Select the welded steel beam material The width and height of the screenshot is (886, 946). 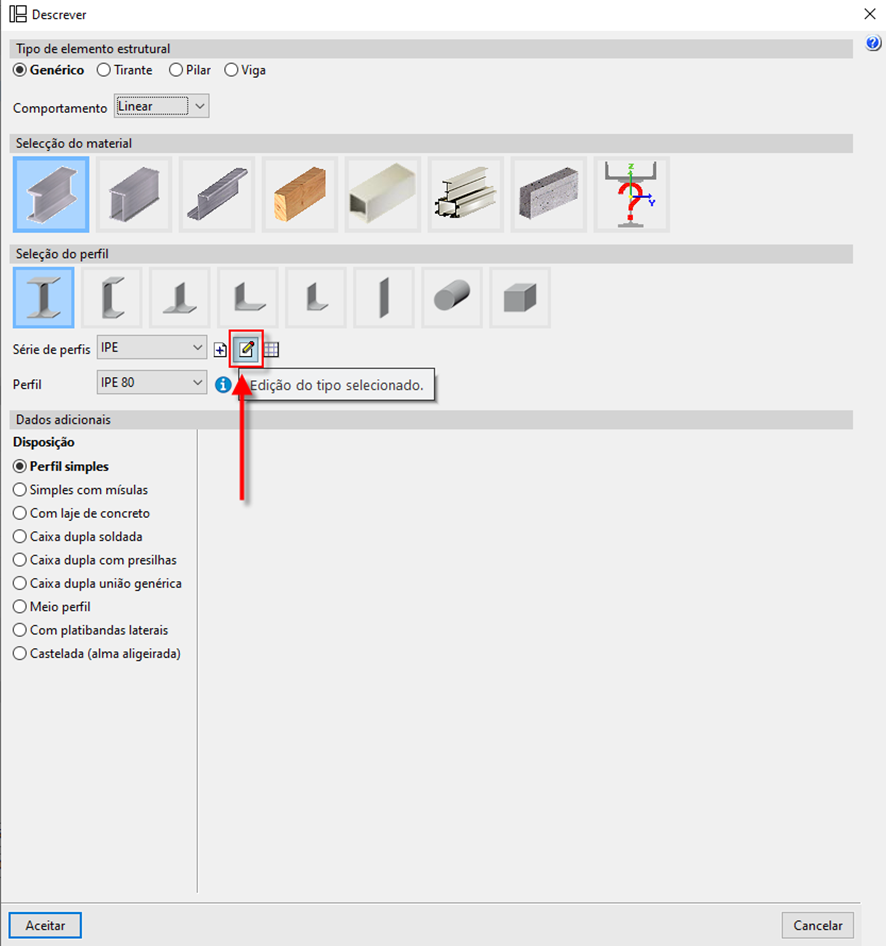click(134, 195)
